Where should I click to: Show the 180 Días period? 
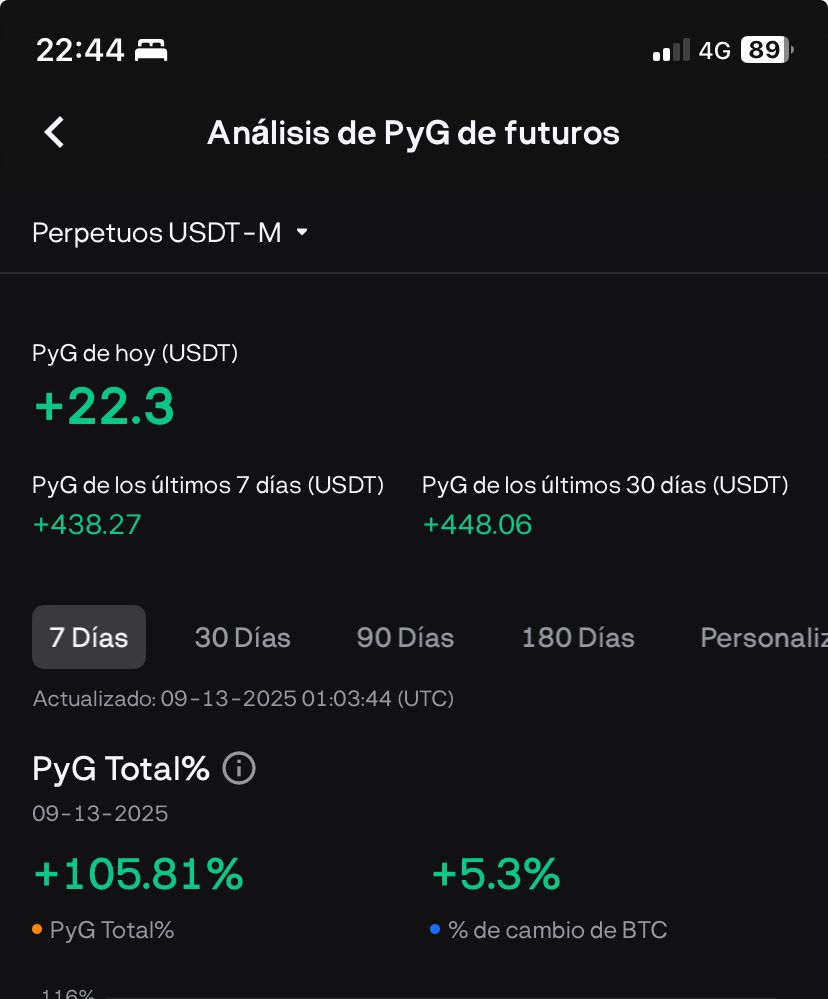pyautogui.click(x=578, y=637)
